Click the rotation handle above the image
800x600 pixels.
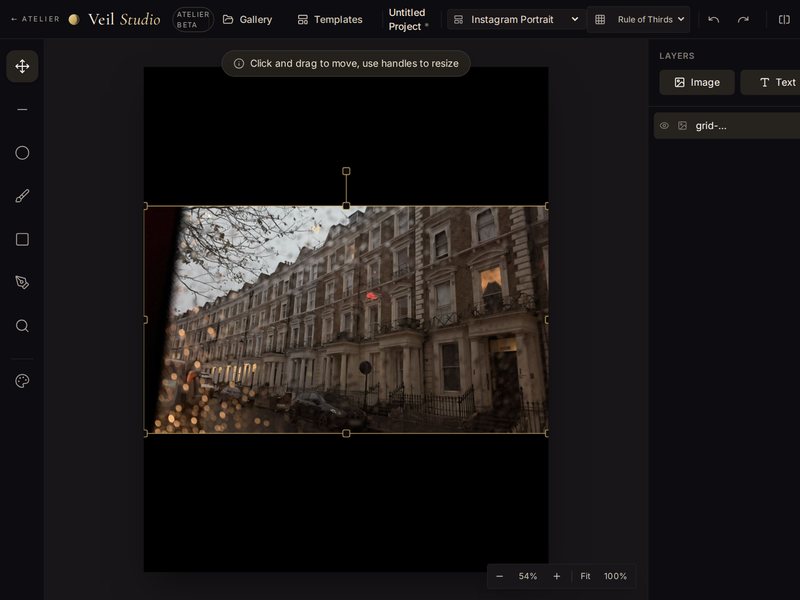coord(346,171)
